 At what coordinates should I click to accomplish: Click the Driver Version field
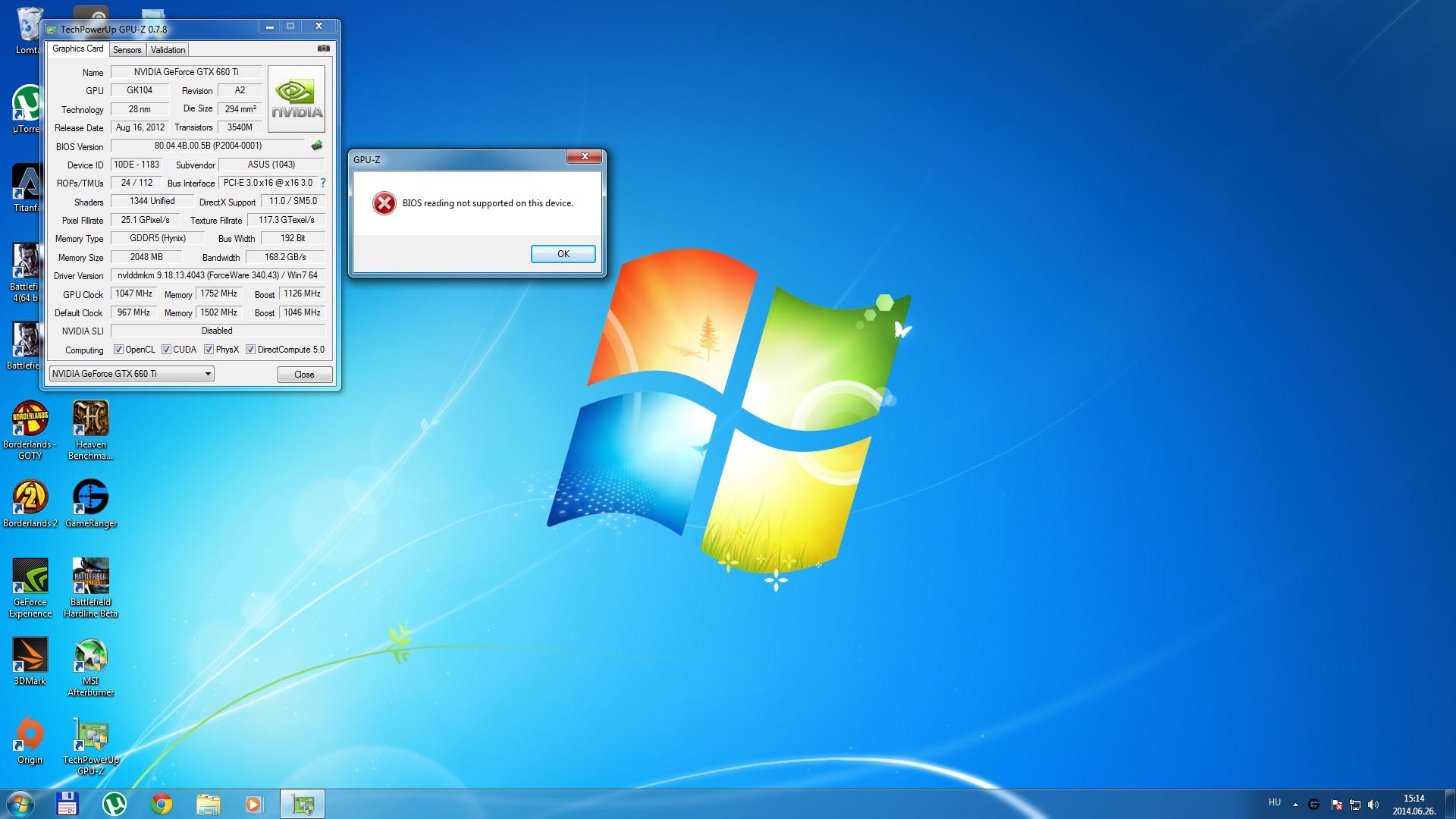point(218,275)
